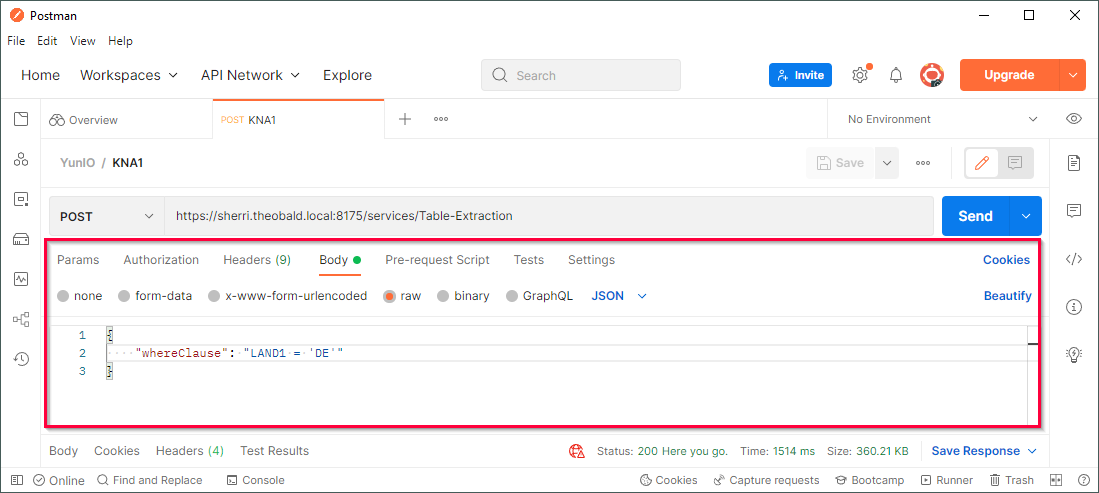Switch to the Authorization tab
Viewport: 1099px width, 493px height.
161,259
